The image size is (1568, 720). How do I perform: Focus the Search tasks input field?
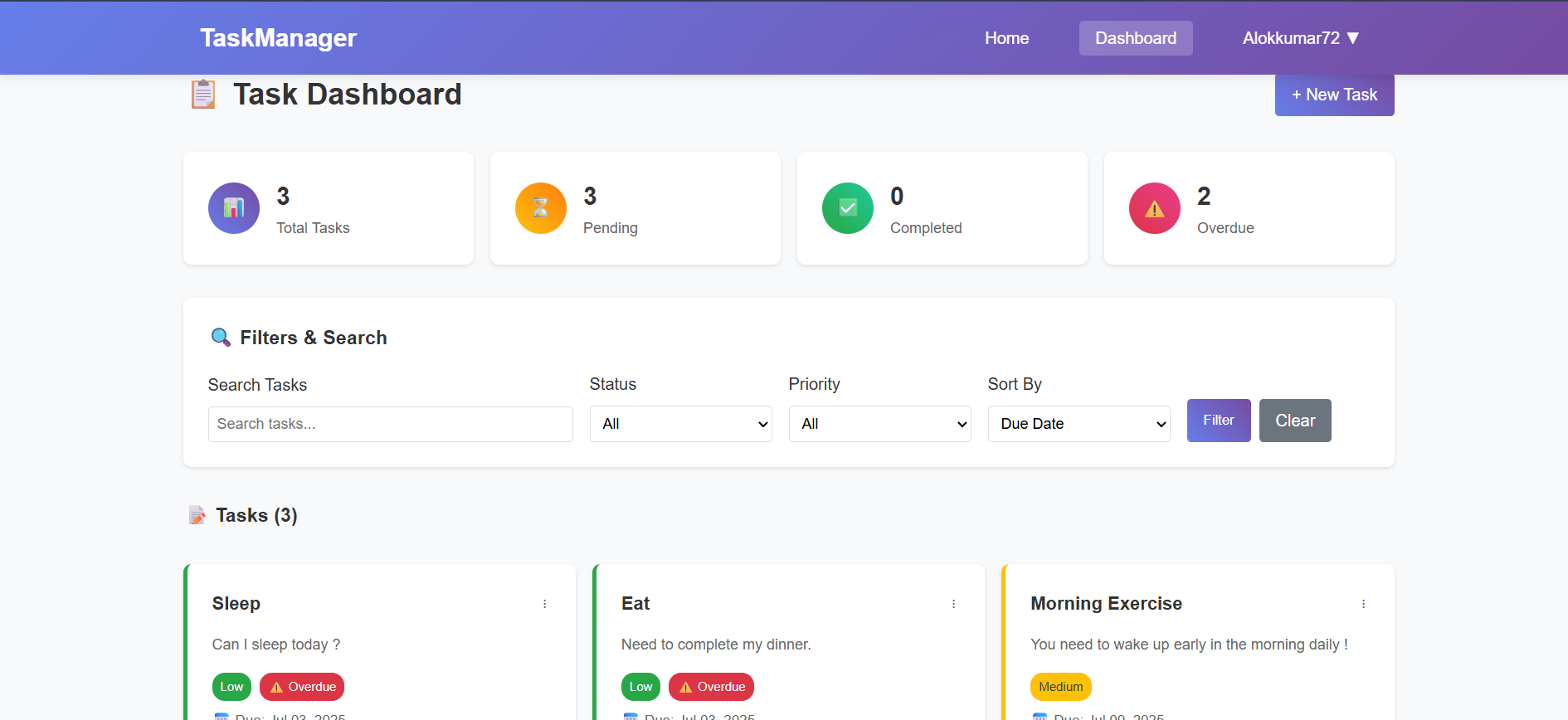pos(390,424)
